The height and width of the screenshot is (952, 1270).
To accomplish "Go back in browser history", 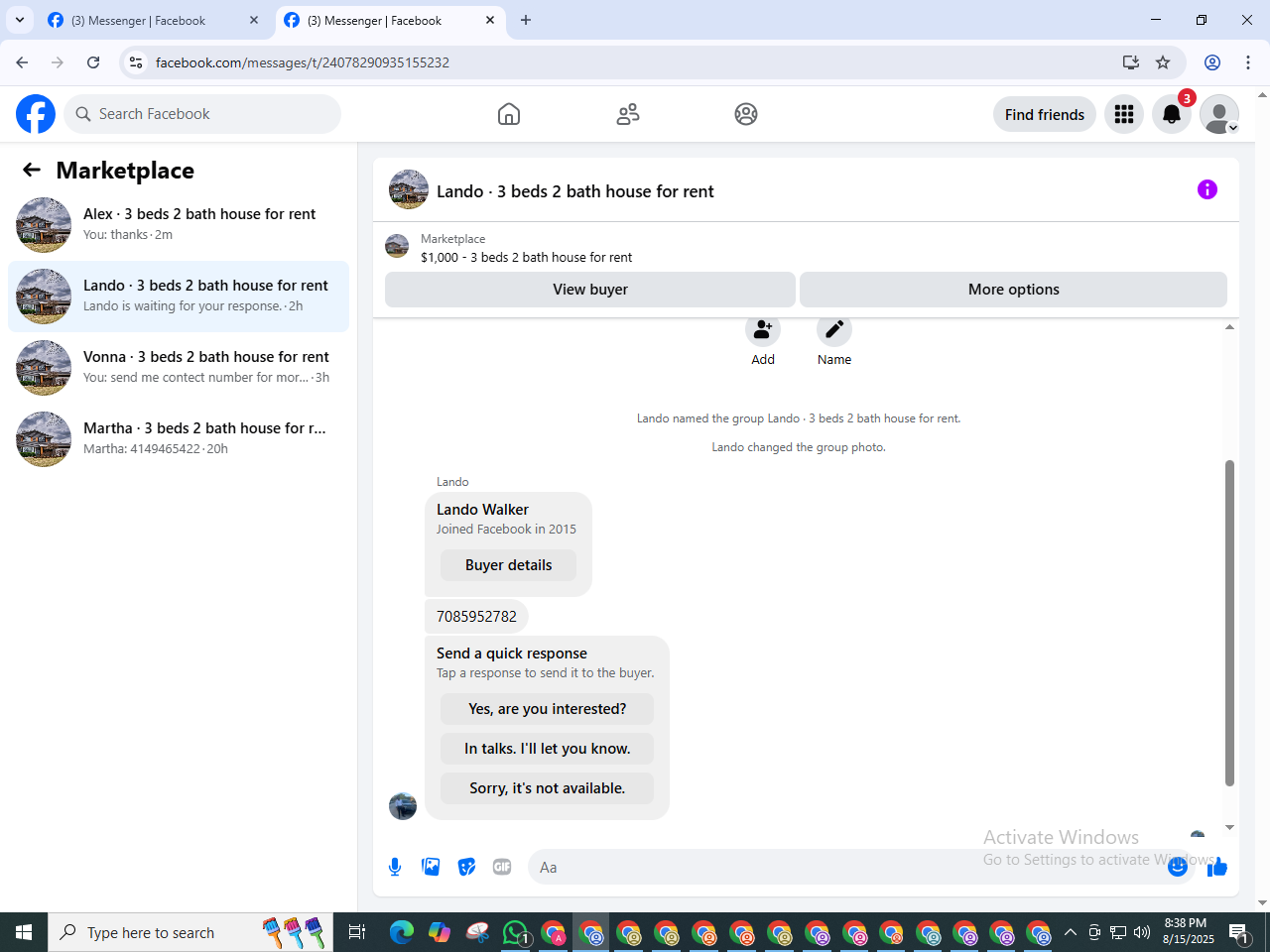I will (22, 62).
